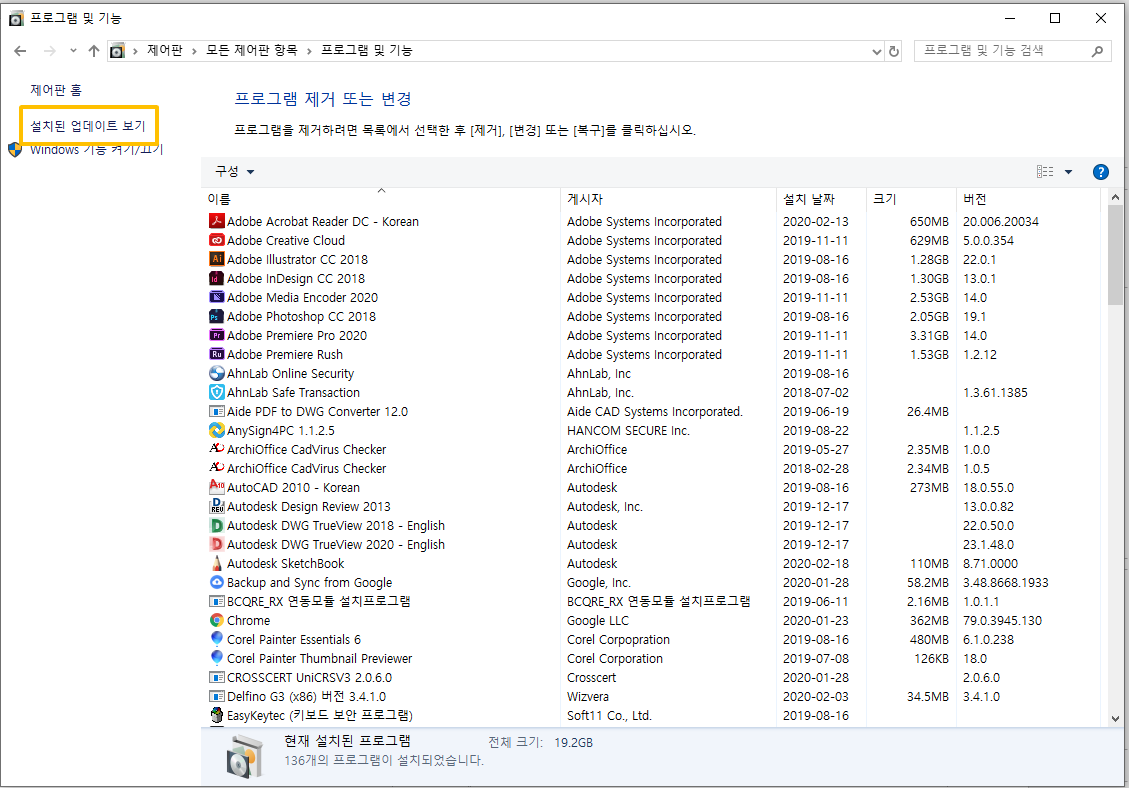
Task: Select ArchiOffice CadVirus Checker version 1.0.5
Action: coord(651,468)
